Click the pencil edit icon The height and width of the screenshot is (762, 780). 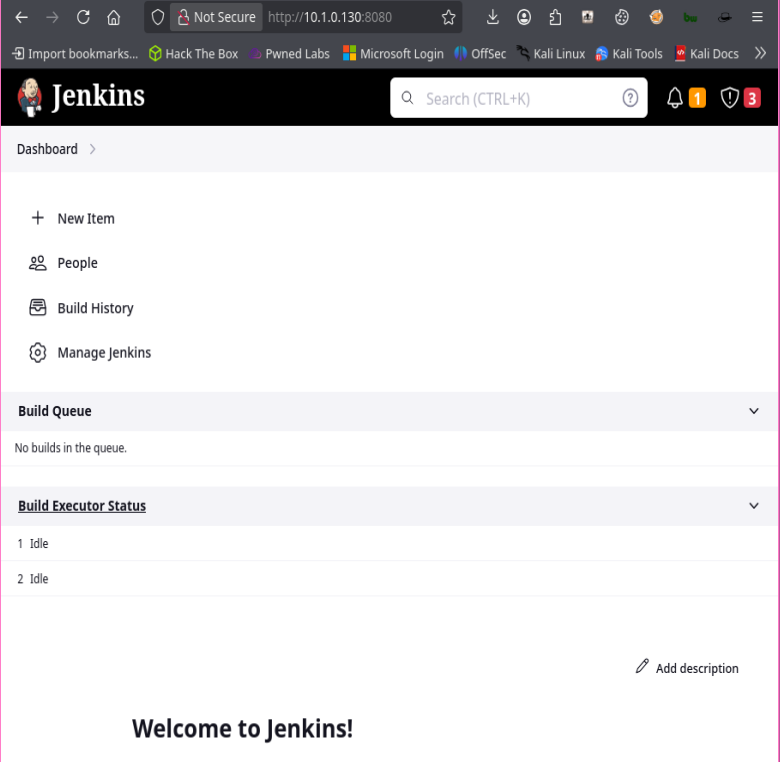coord(642,667)
